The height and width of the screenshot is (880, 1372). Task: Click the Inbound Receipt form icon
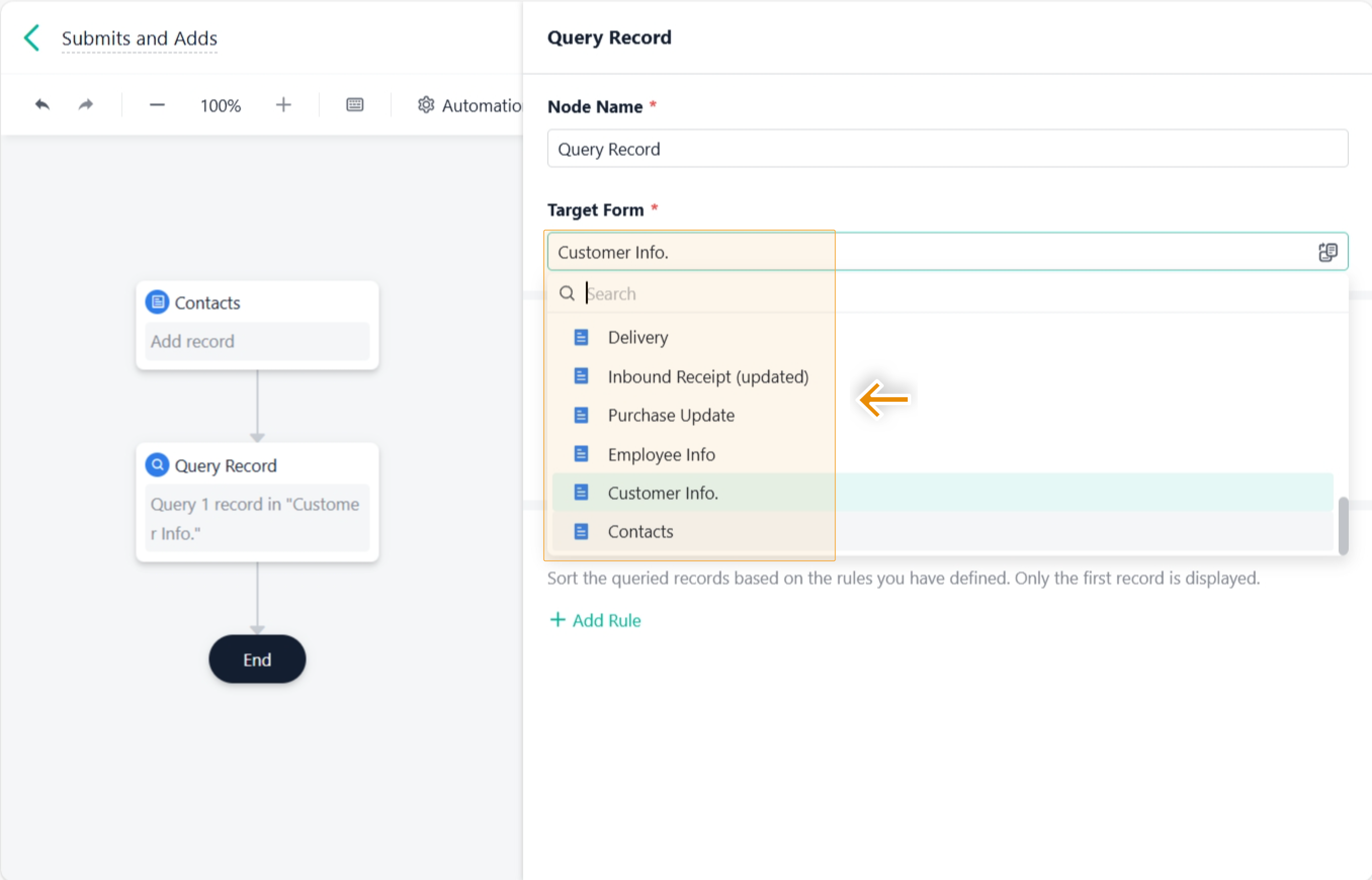(581, 376)
